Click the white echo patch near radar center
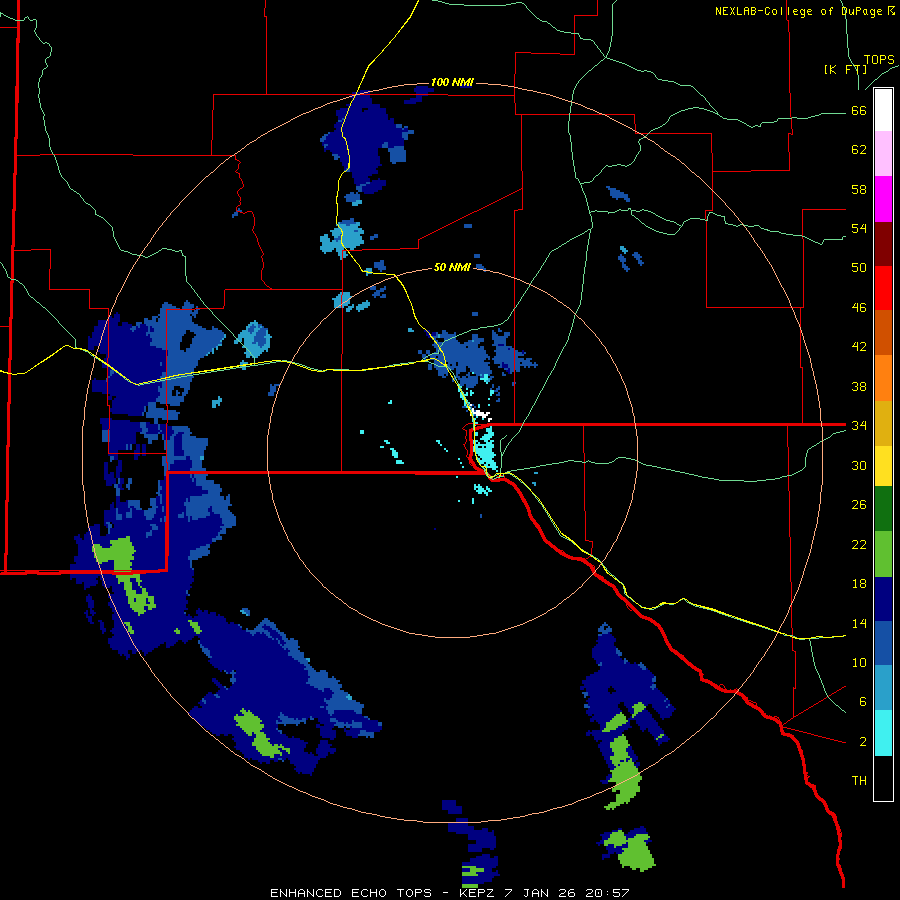The width and height of the screenshot is (900, 900). (x=481, y=414)
